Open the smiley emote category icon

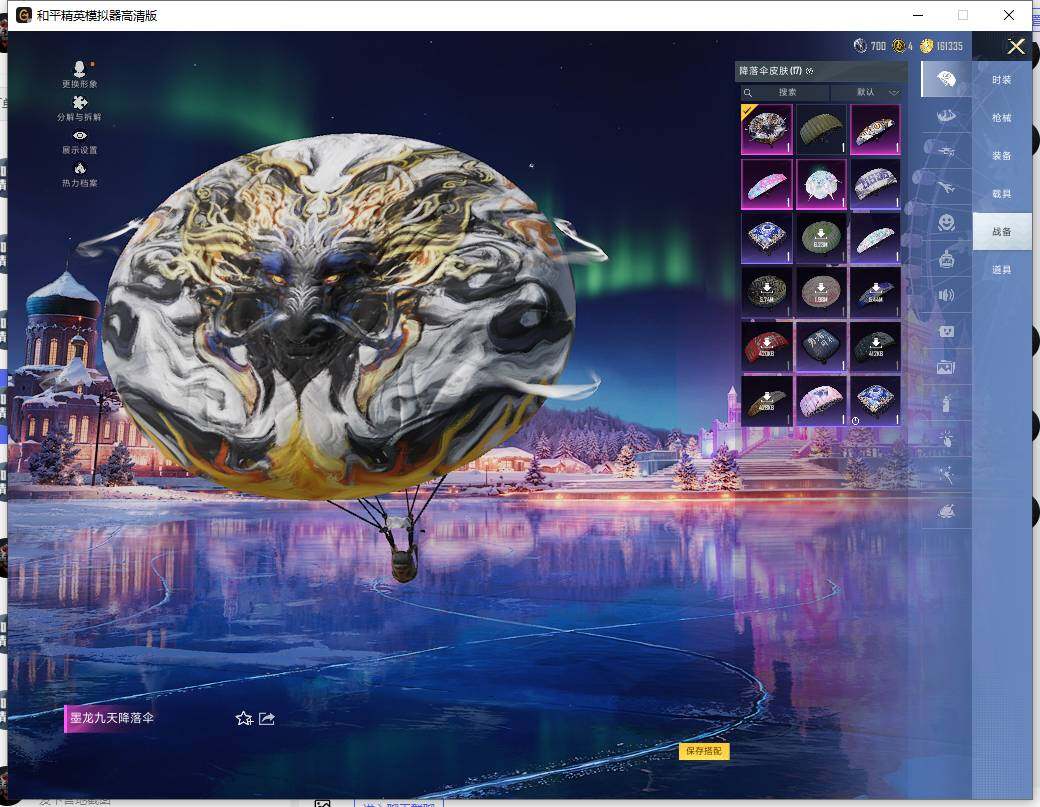[x=946, y=223]
